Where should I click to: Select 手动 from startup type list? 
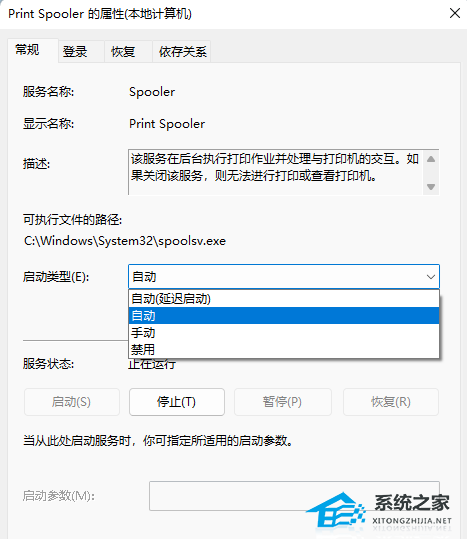coord(284,332)
